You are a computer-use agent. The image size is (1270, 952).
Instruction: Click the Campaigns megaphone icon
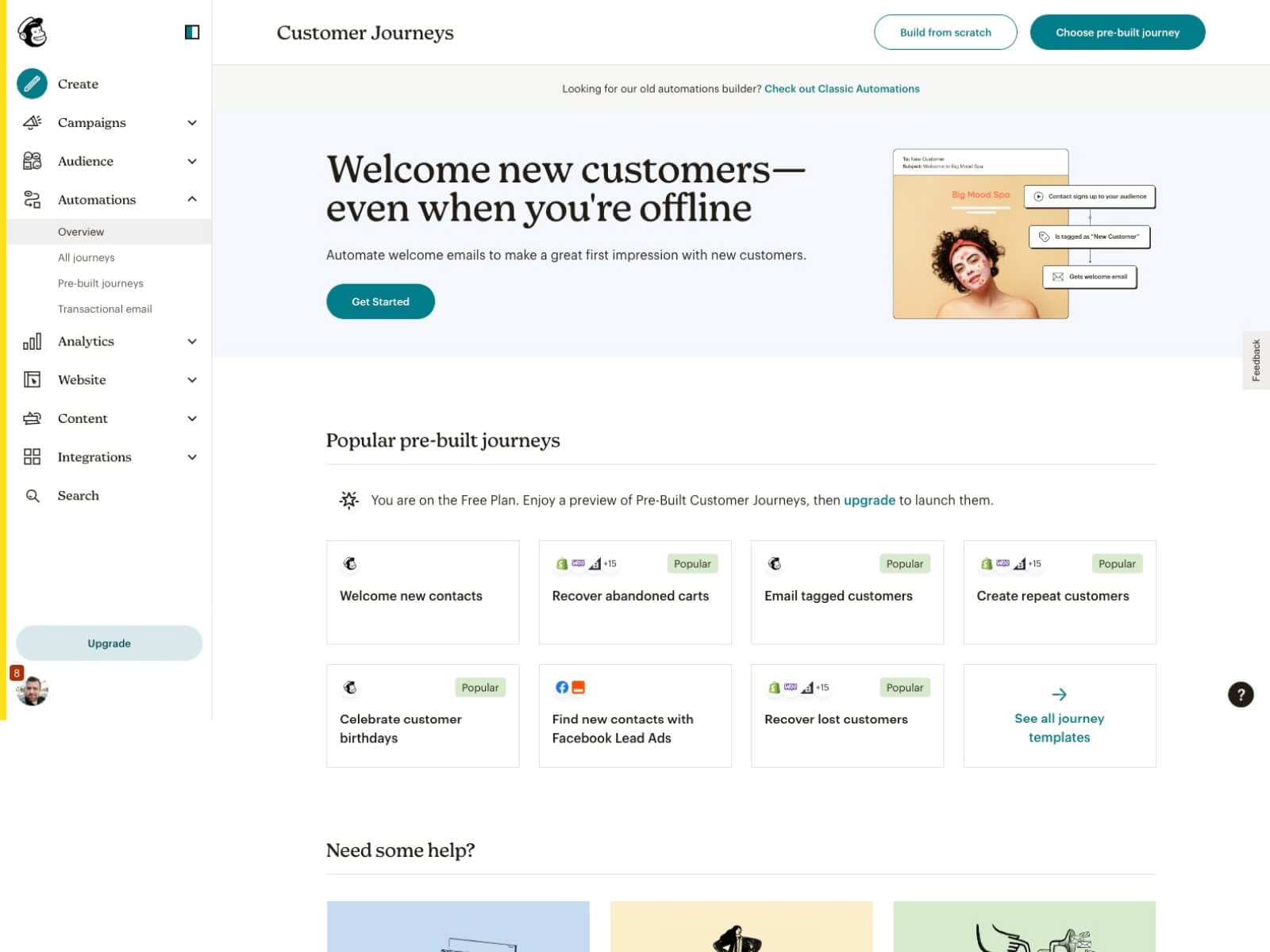coord(33,122)
